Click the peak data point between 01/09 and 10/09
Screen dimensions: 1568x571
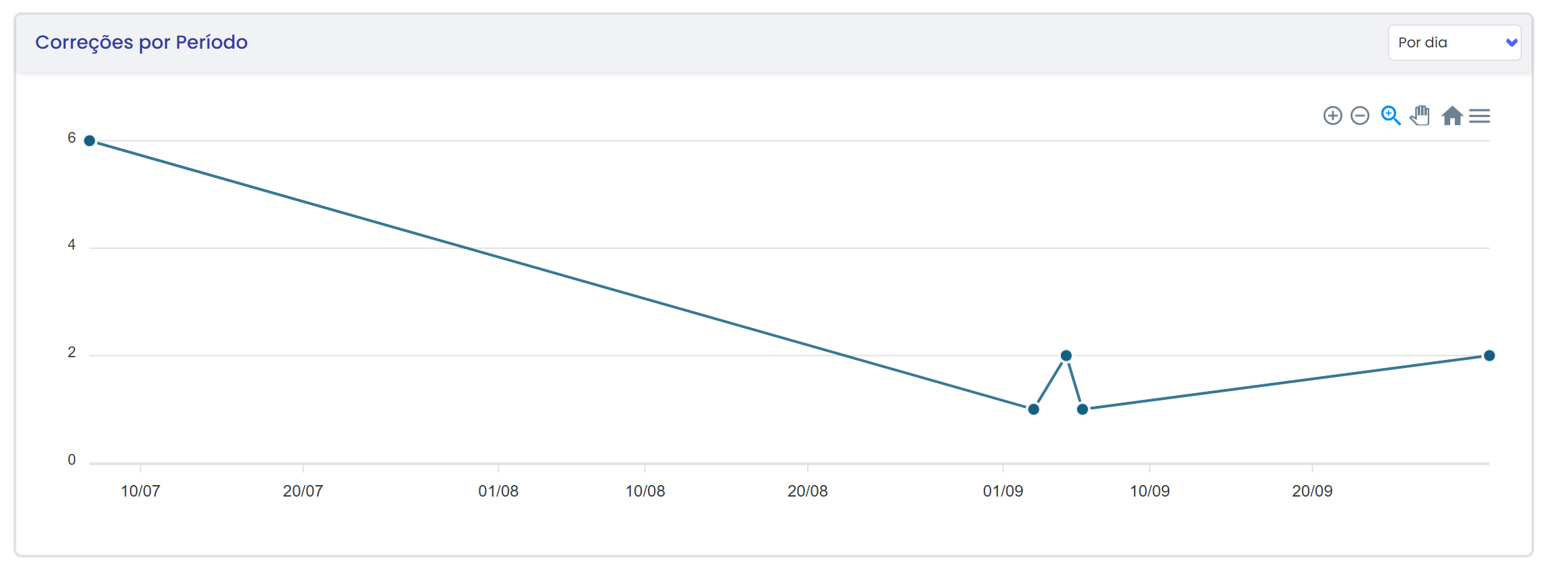click(x=1066, y=355)
